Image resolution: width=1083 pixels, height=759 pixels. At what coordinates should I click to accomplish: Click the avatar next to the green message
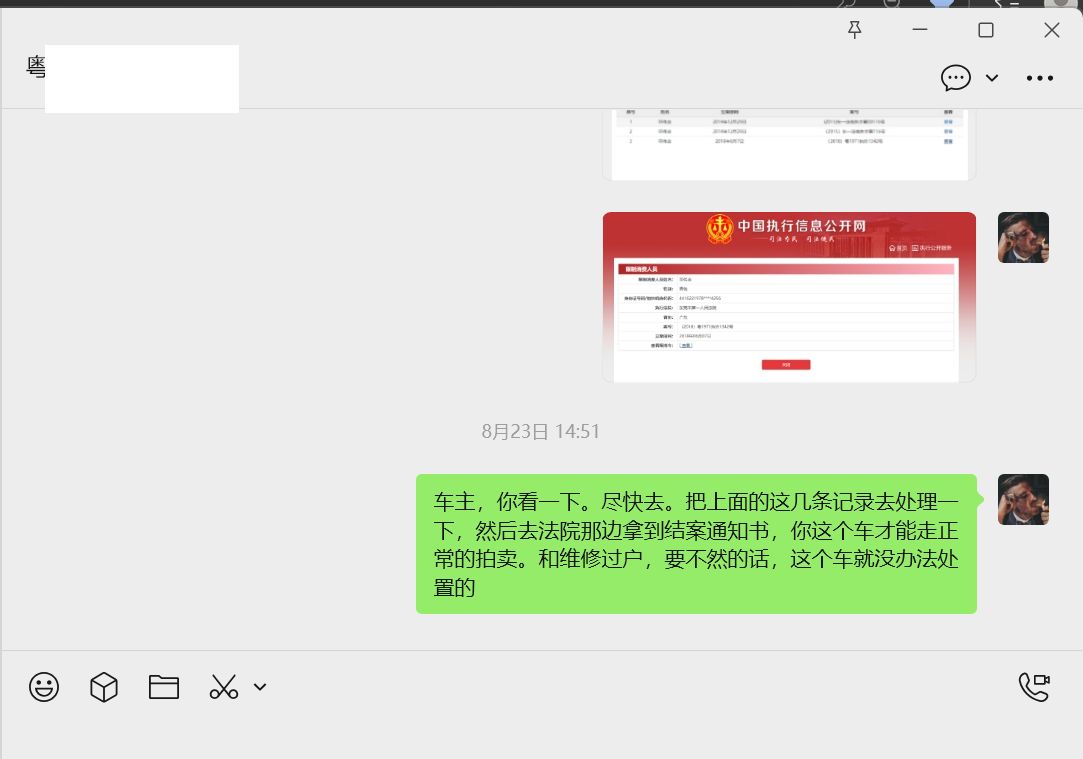[1023, 499]
